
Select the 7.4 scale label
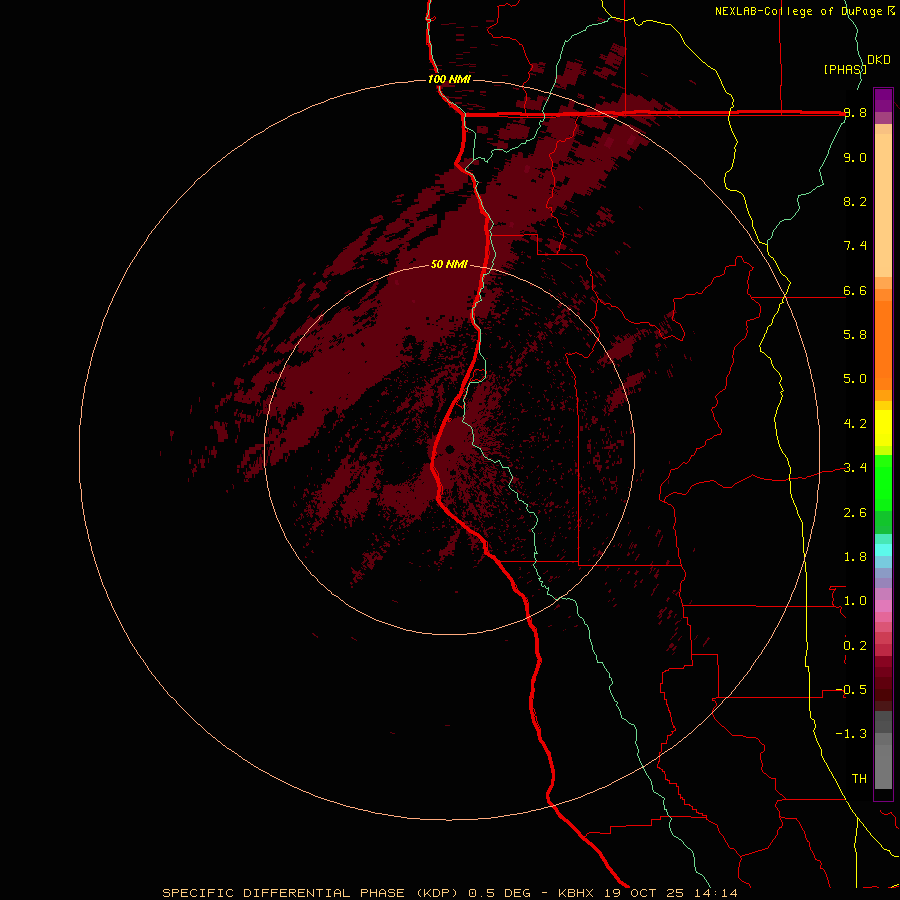(x=855, y=246)
